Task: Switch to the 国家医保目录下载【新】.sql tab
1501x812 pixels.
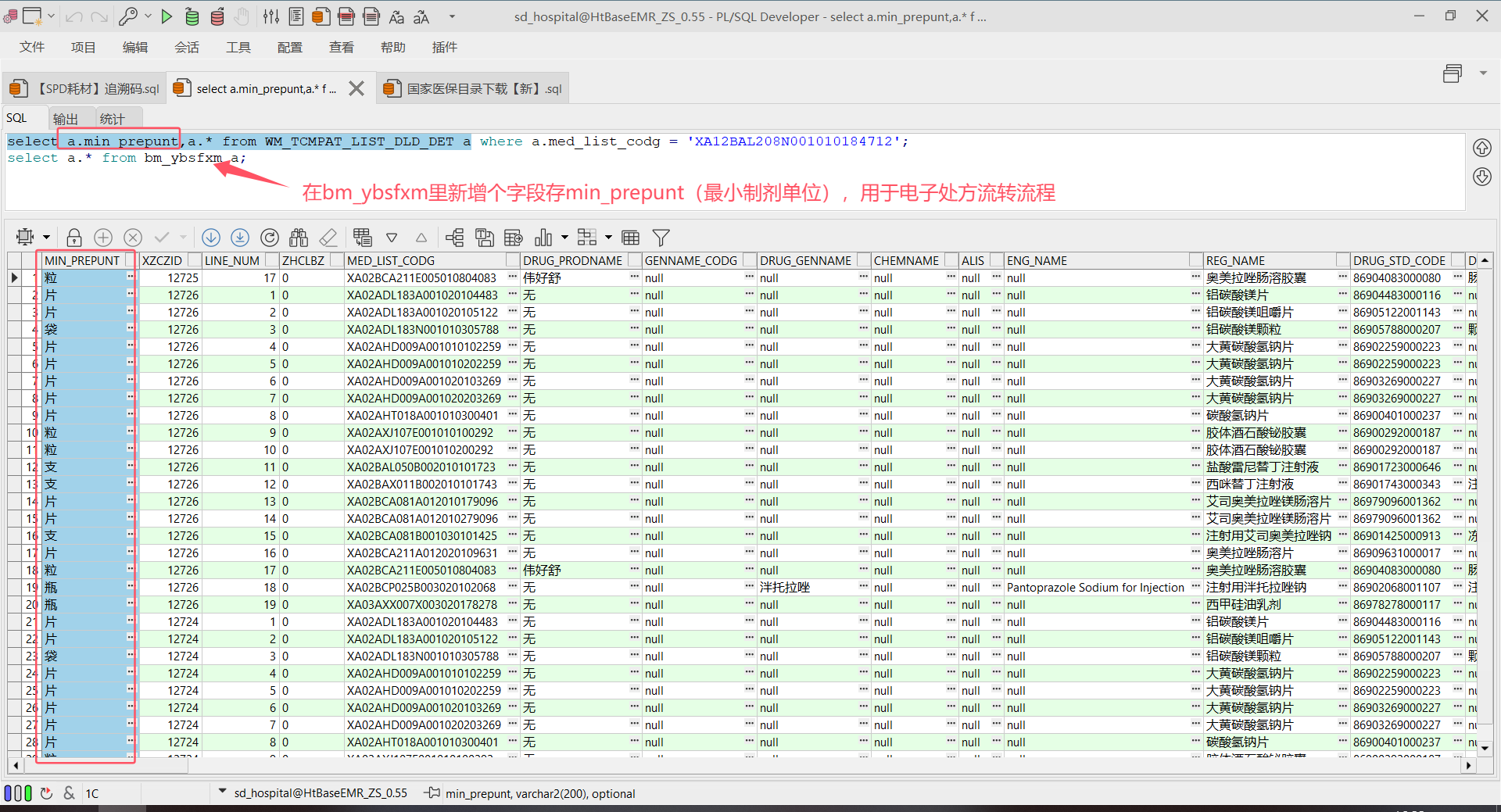Action: point(473,88)
